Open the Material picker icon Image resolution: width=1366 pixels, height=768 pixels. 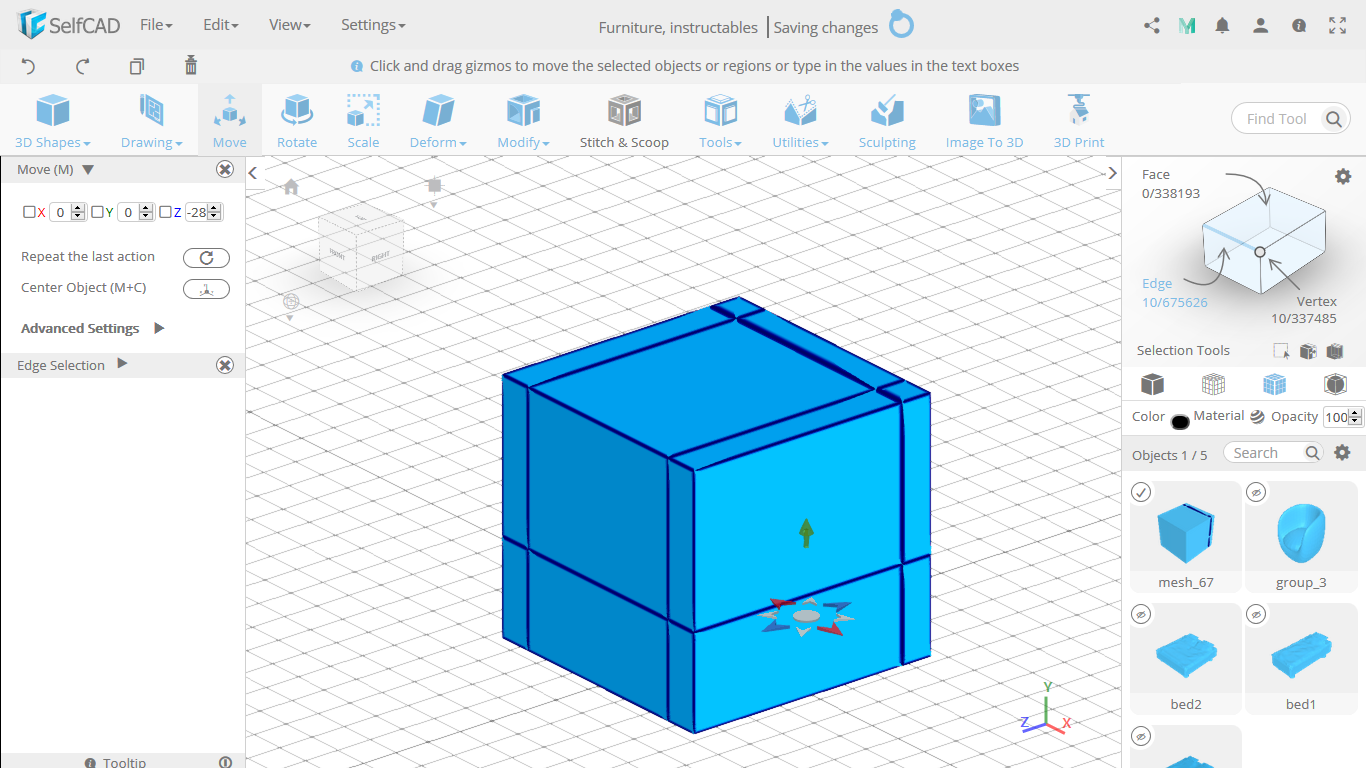tap(1257, 417)
